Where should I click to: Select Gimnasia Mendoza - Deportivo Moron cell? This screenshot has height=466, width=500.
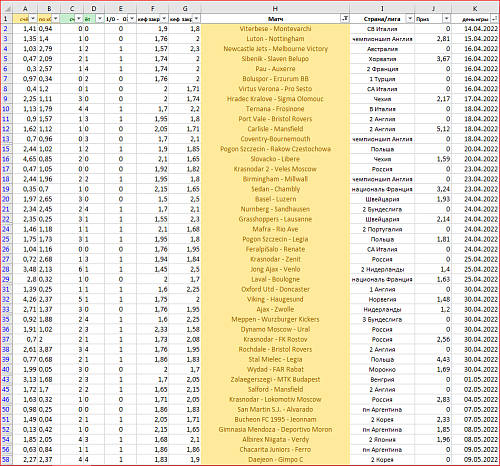[275, 430]
